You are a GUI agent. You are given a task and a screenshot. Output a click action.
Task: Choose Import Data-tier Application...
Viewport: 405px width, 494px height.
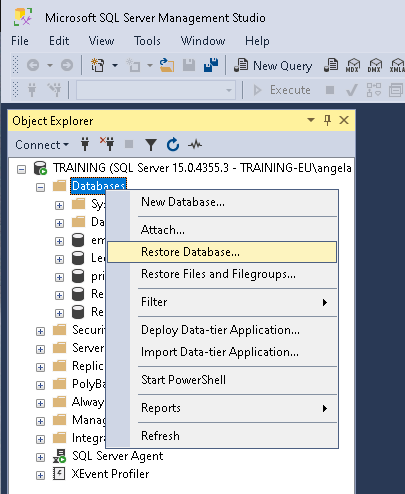pos(222,352)
